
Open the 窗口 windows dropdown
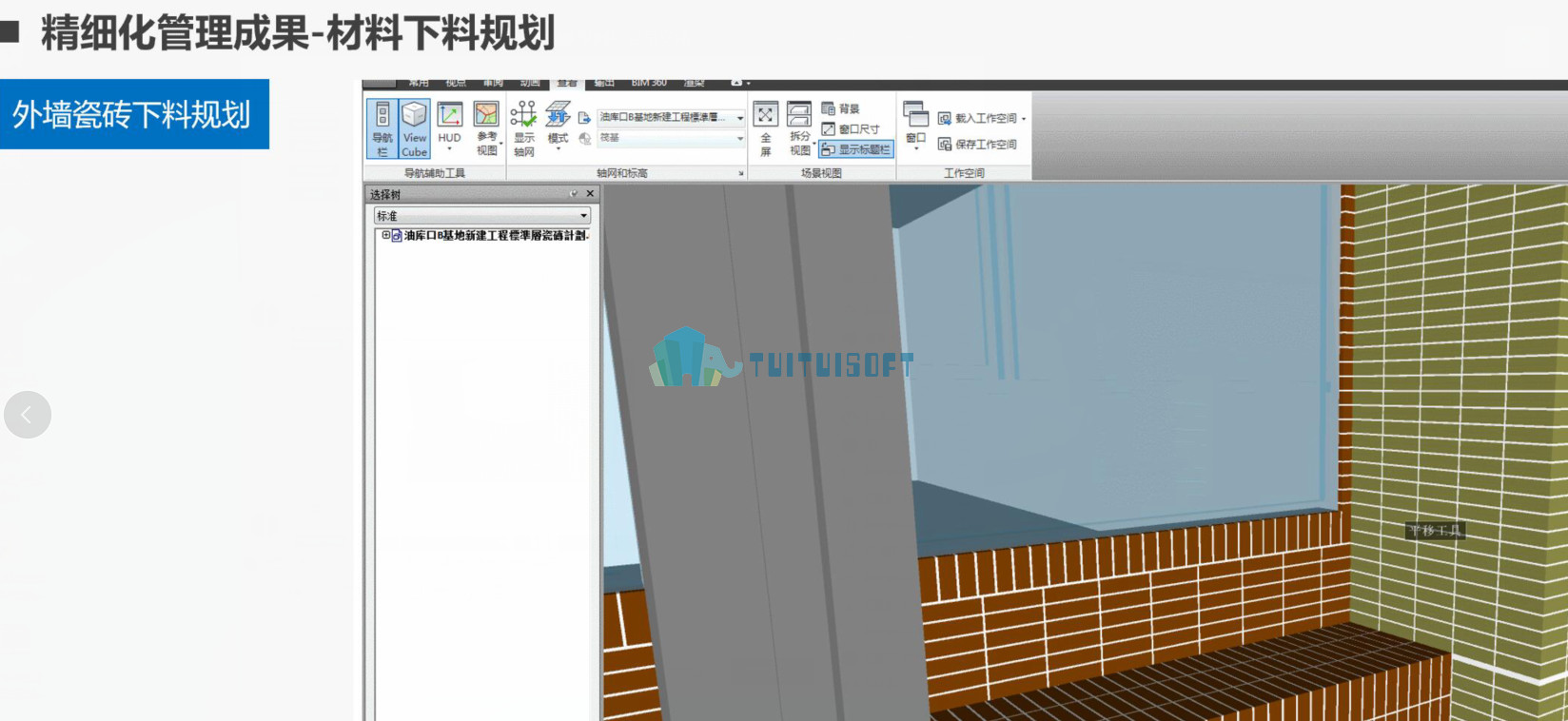(x=915, y=126)
